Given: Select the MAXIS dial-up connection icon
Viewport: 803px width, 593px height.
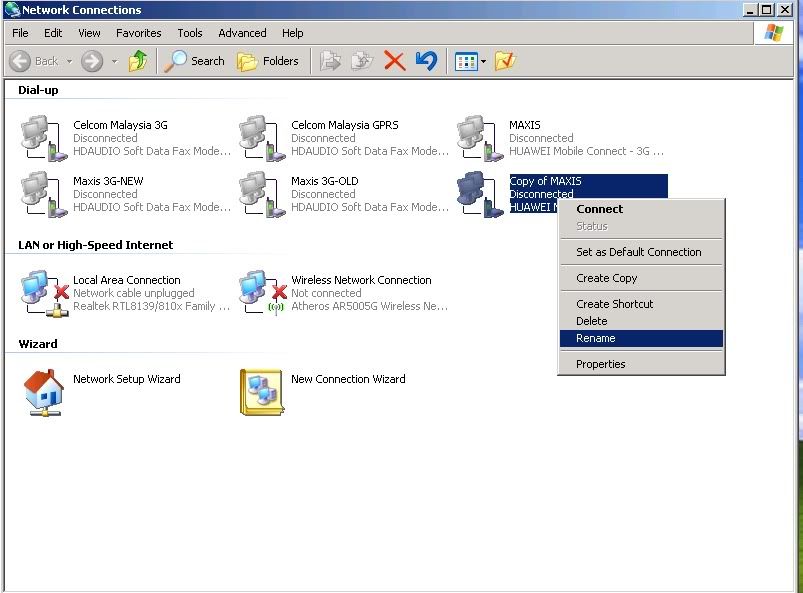Looking at the screenshot, I should [x=480, y=138].
